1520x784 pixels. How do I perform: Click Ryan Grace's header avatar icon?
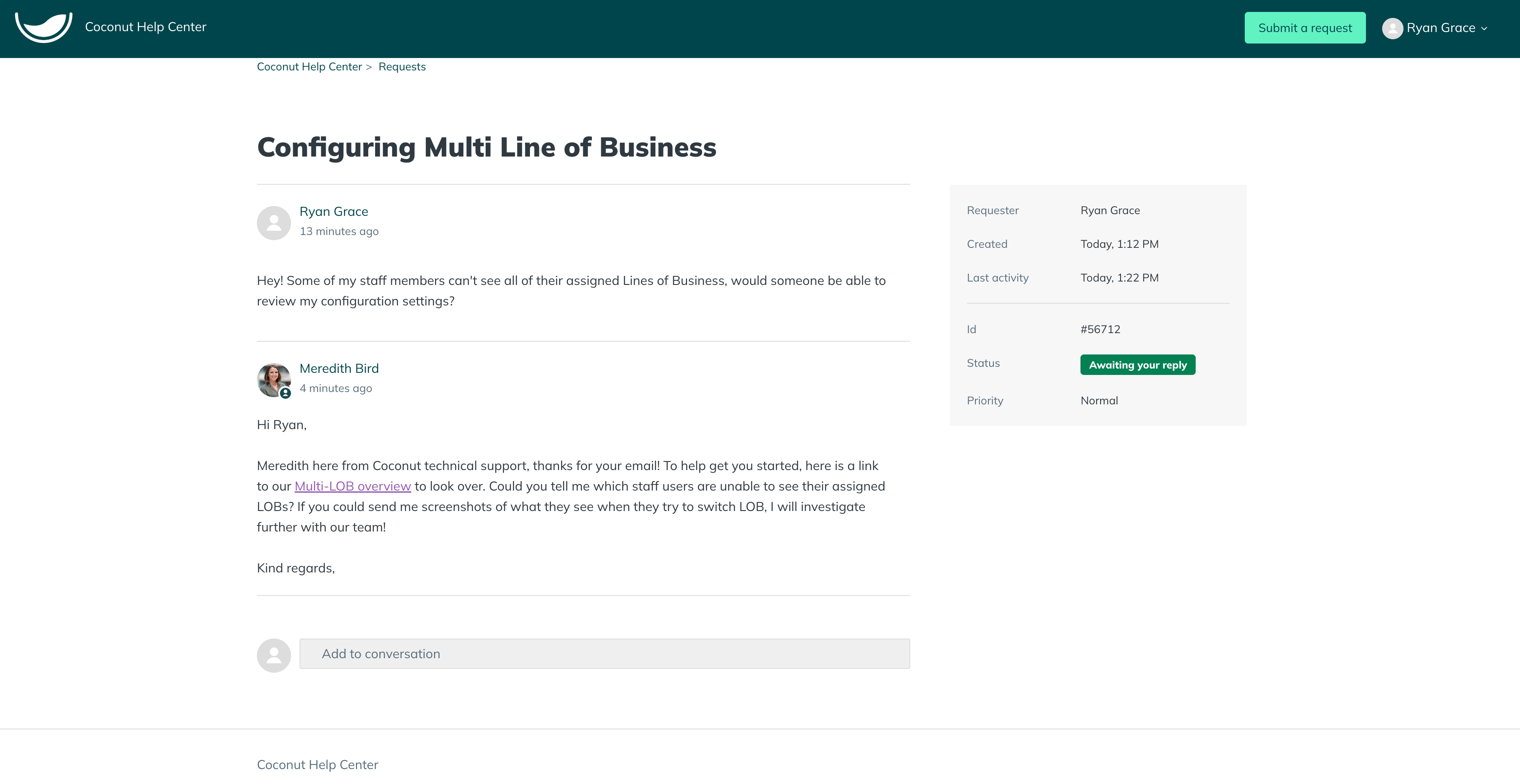coord(1392,28)
